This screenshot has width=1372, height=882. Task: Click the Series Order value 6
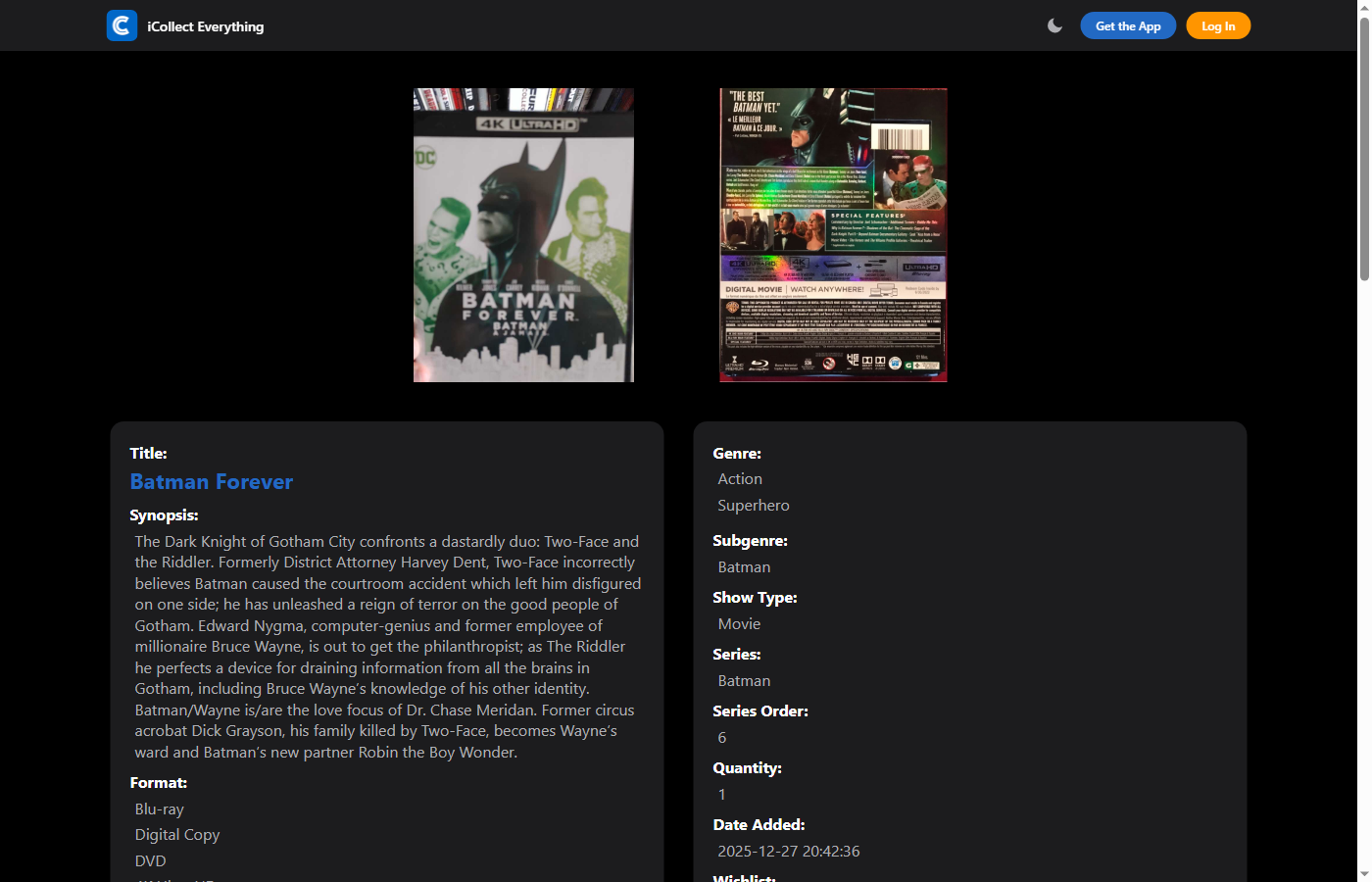pyautogui.click(x=721, y=737)
